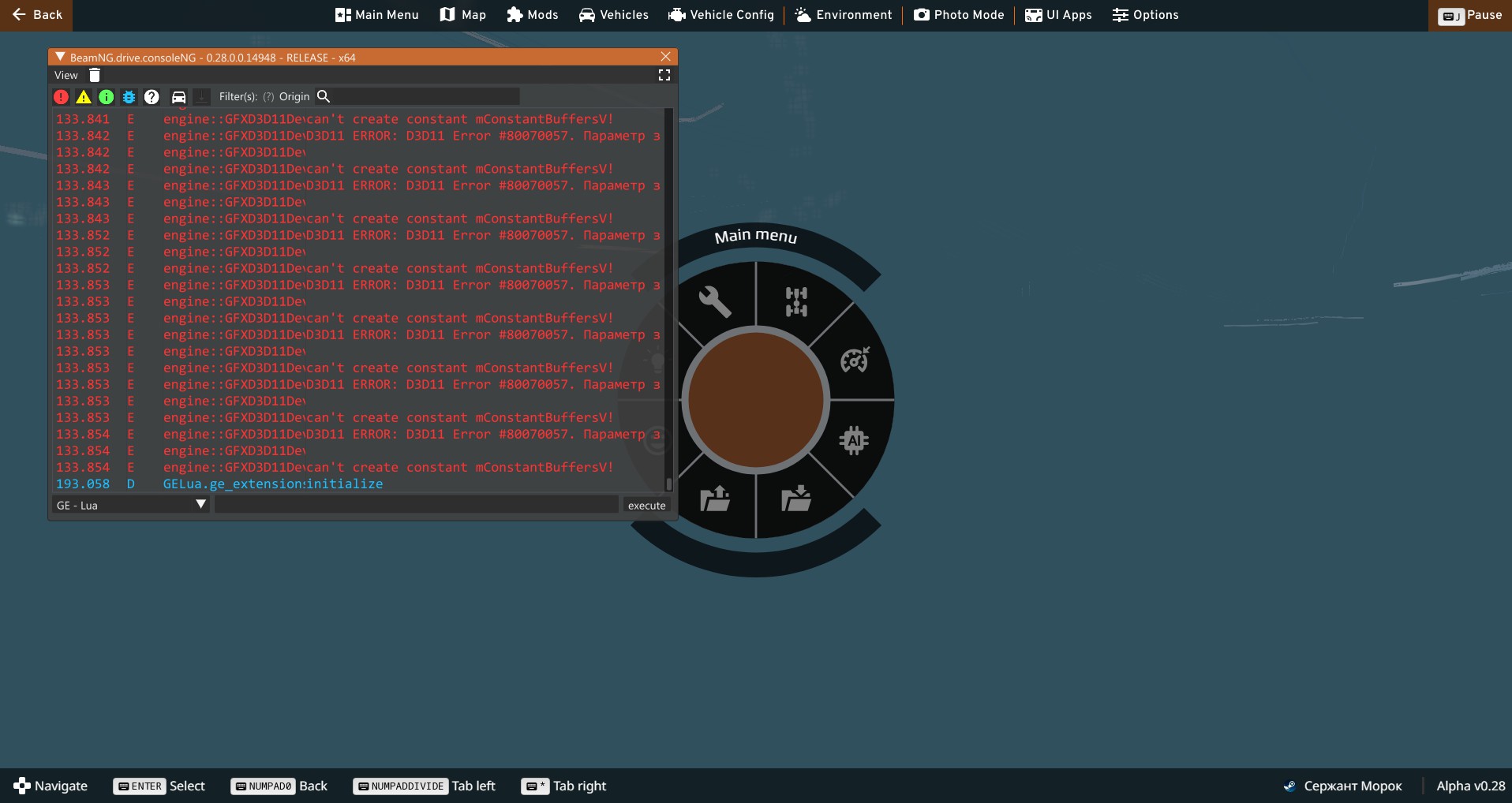The image size is (1512, 803).
Task: Focus the console filter text field
Action: [426, 96]
